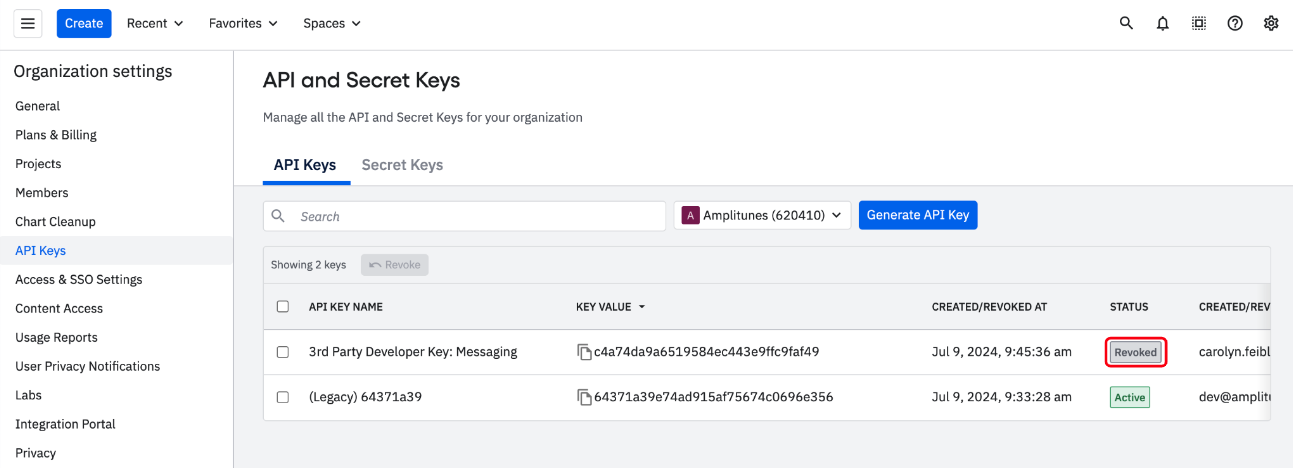Open the settings gear icon
Screen dimensions: 1293x468
coord(1271,23)
